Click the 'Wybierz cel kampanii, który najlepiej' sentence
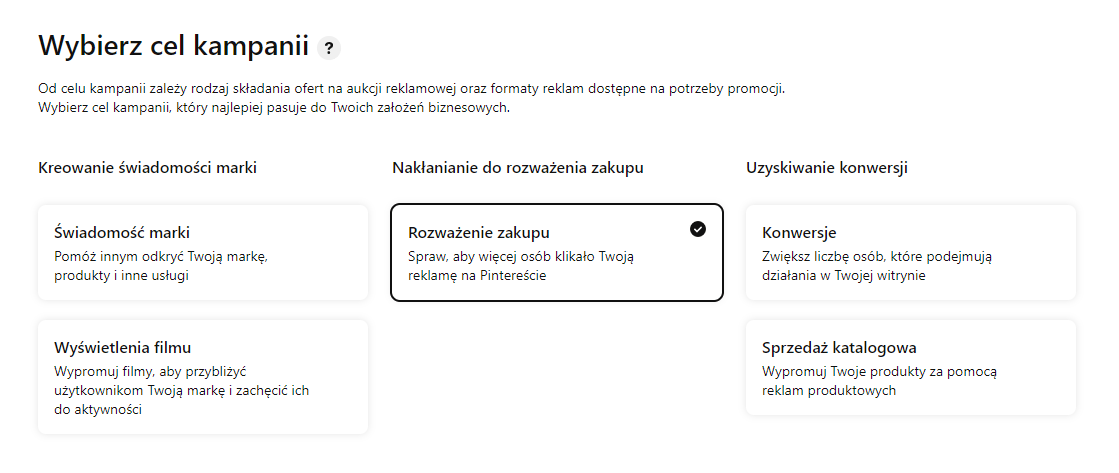 click(274, 107)
